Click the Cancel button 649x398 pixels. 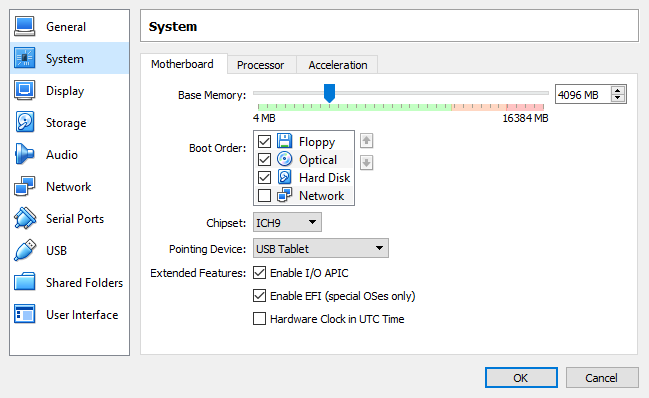[x=602, y=378]
